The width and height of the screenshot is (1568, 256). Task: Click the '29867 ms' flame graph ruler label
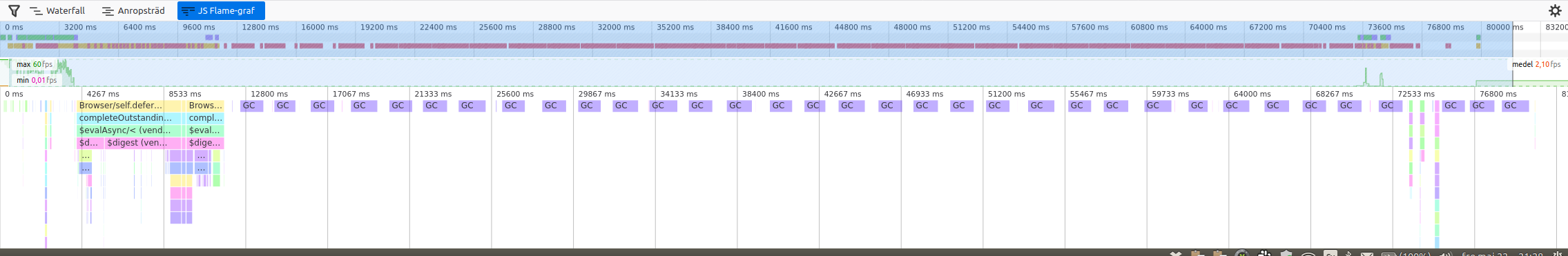coord(597,94)
